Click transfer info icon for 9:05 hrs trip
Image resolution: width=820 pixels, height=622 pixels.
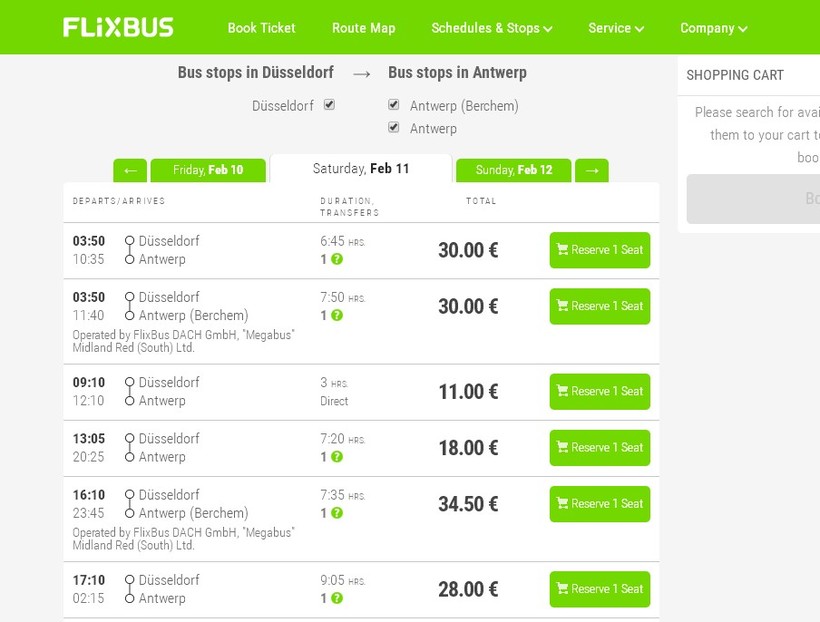[x=337, y=598]
